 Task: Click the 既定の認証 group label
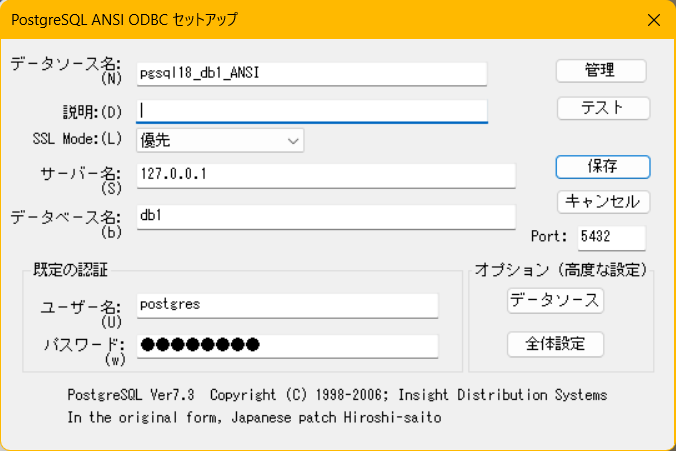click(x=70, y=270)
